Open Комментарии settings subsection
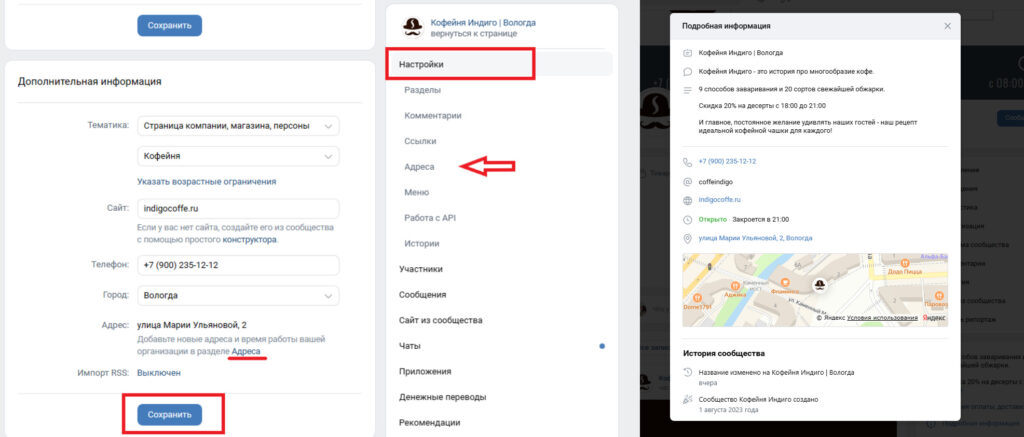 coord(433,115)
